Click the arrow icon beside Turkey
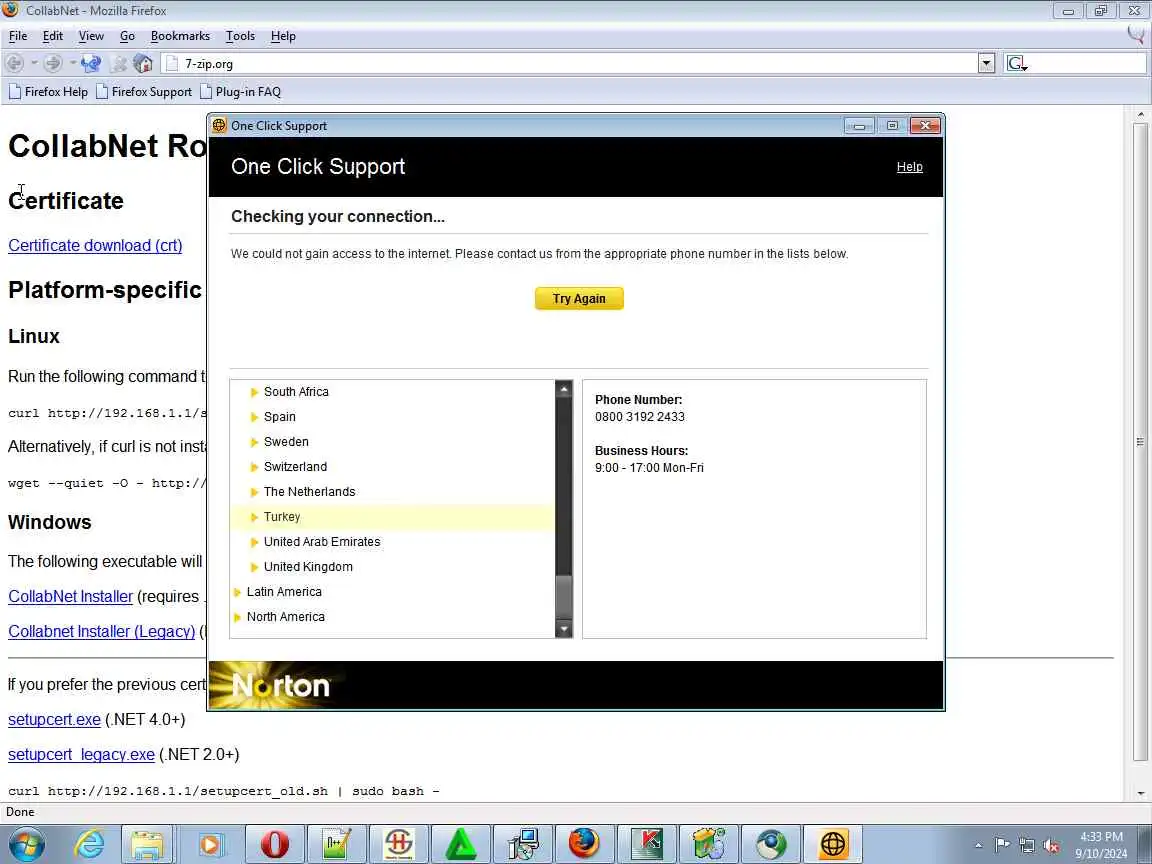This screenshot has height=864, width=1152. [254, 517]
